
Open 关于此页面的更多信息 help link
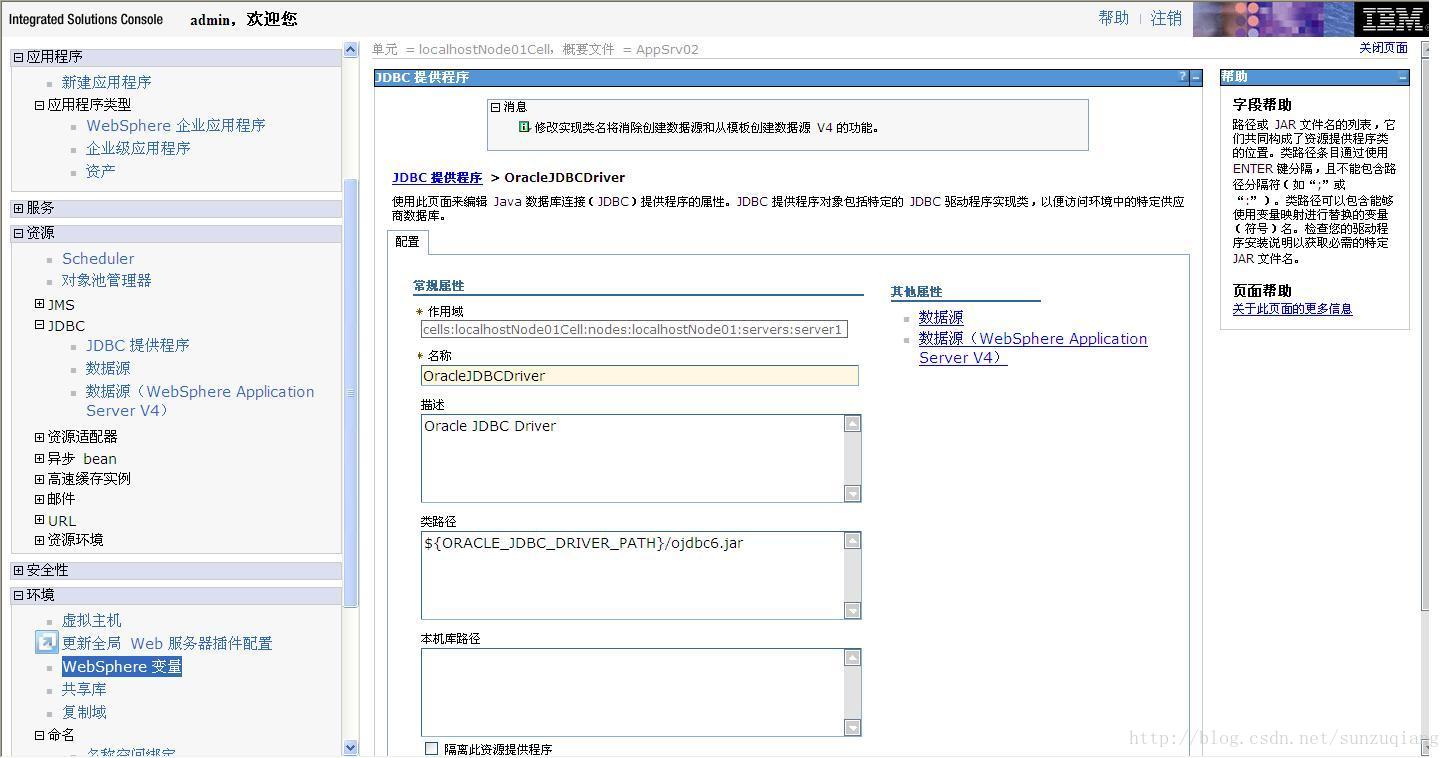point(1292,309)
